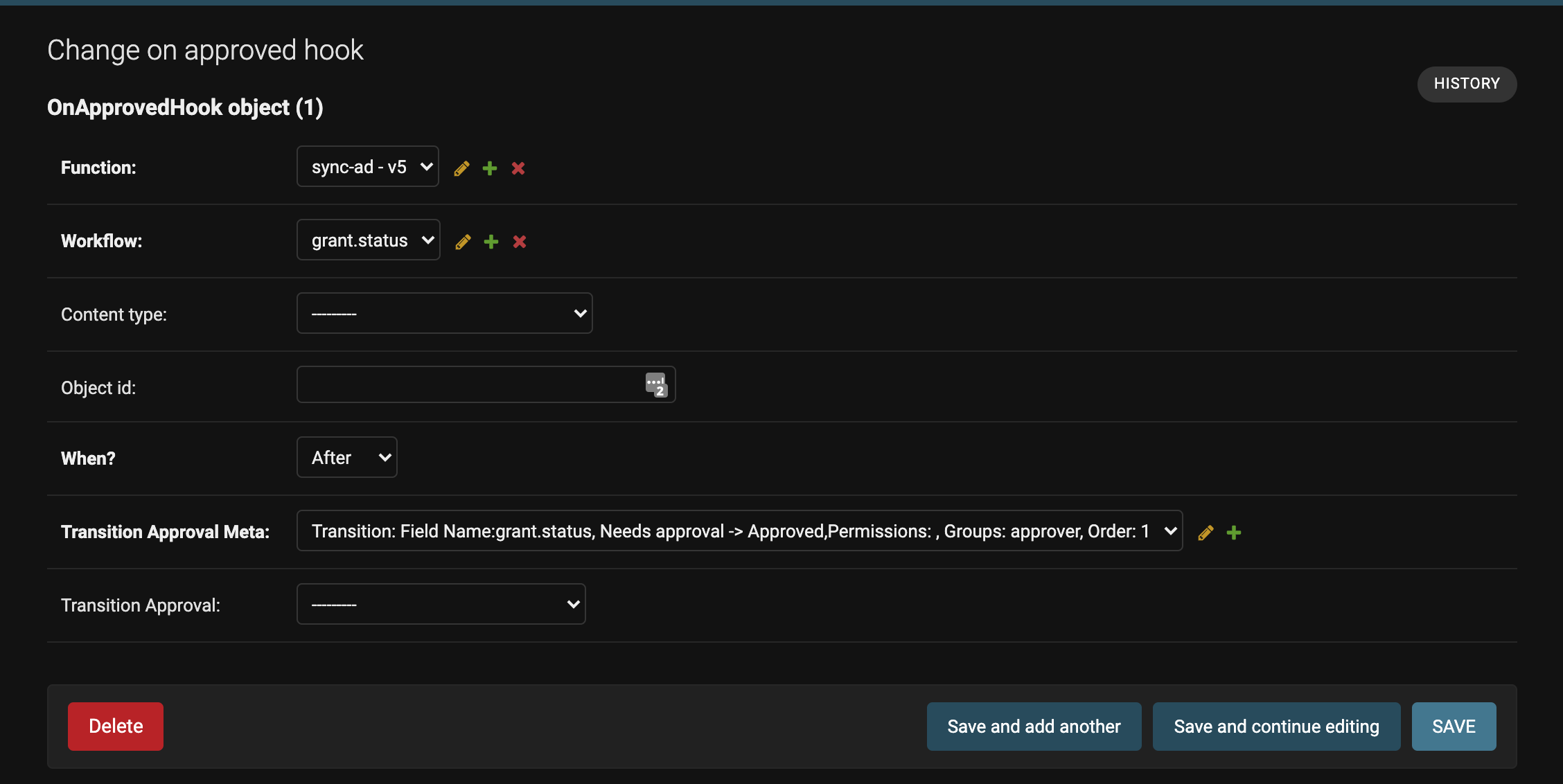Image resolution: width=1563 pixels, height=784 pixels.
Task: Open the Function dropdown showing sync-ad - v5
Action: click(x=367, y=167)
